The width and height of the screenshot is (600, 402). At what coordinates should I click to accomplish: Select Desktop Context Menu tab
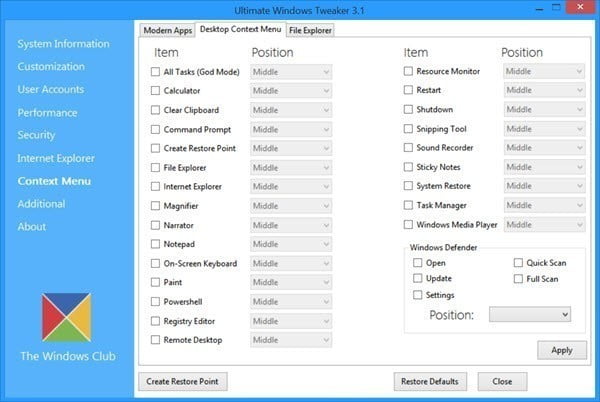click(x=240, y=30)
